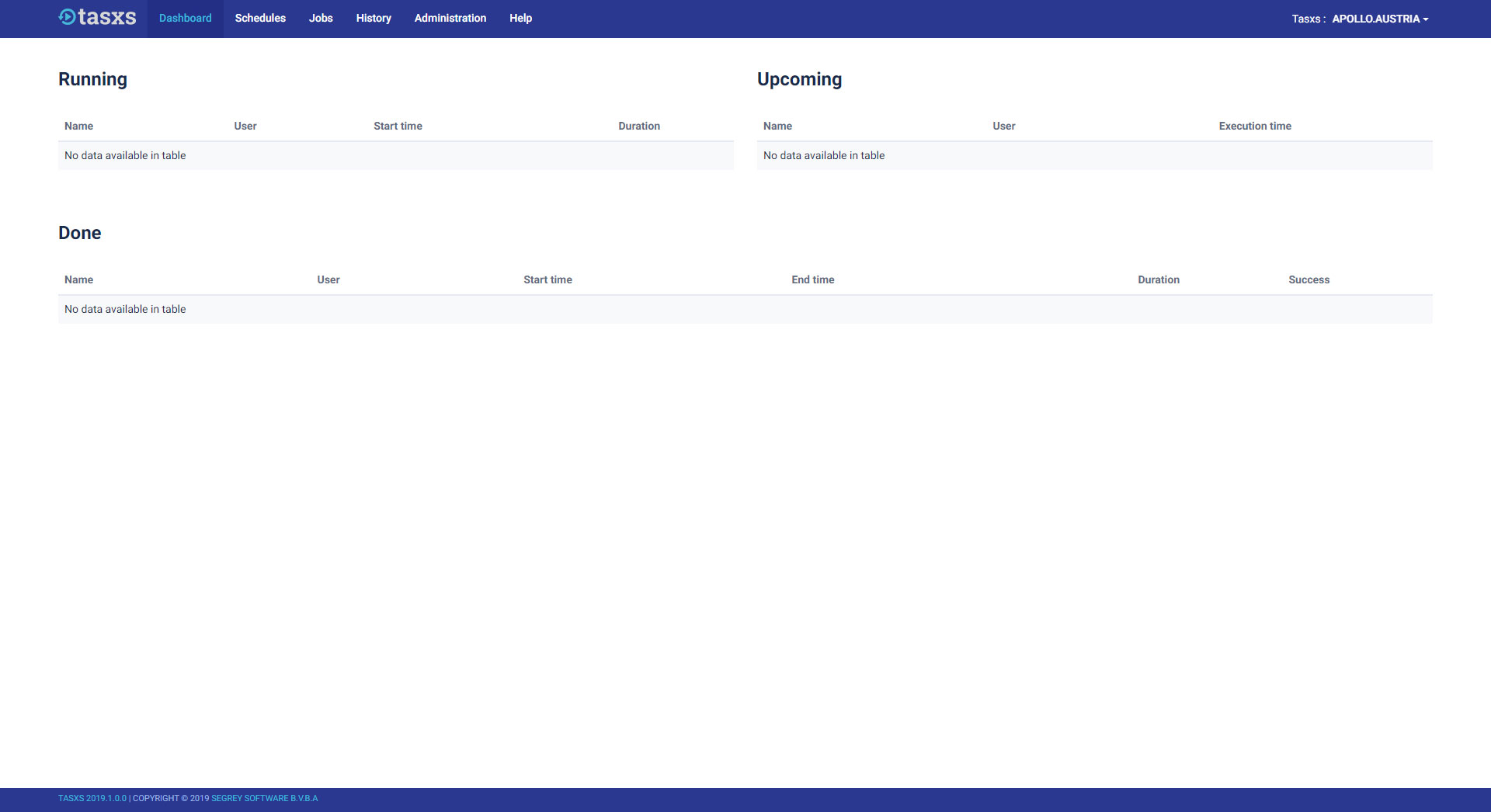The width and height of the screenshot is (1491, 812).
Task: Sort Done table by User
Action: tap(328, 279)
